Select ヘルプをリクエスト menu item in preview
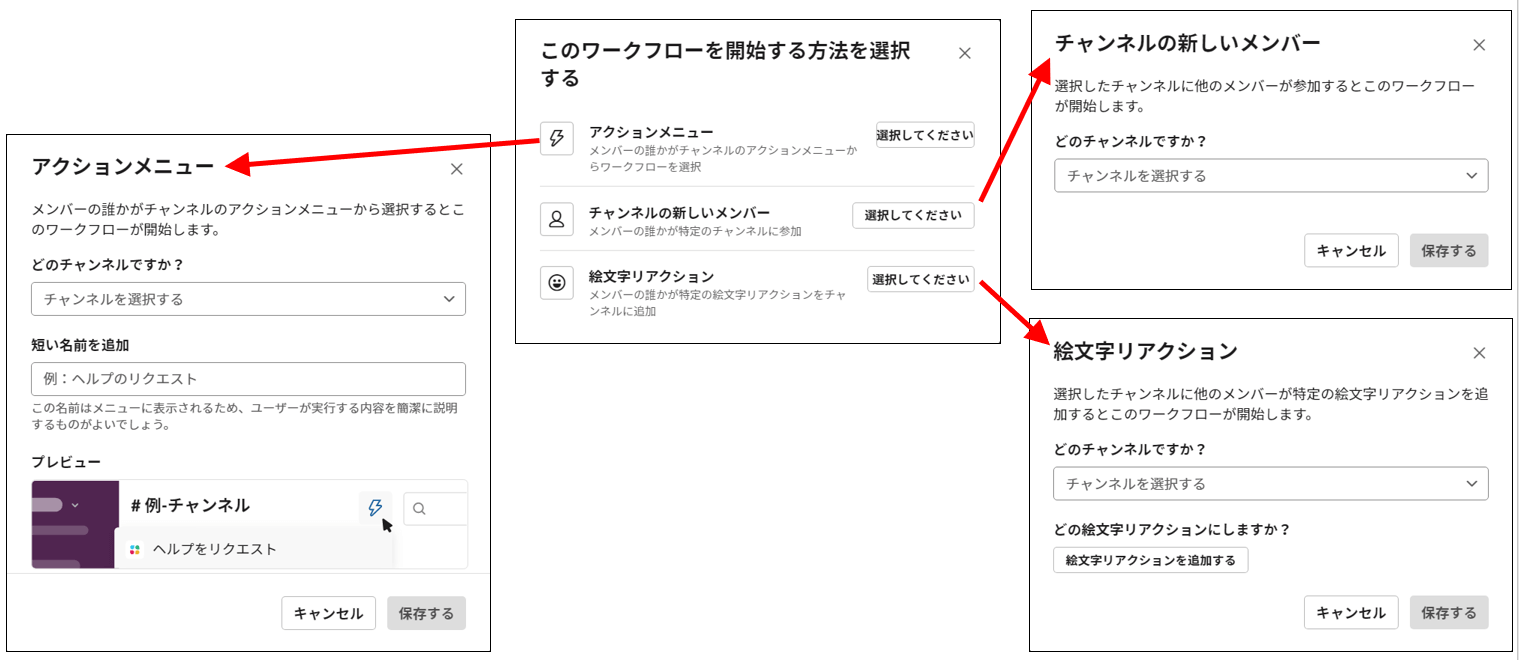 click(214, 549)
